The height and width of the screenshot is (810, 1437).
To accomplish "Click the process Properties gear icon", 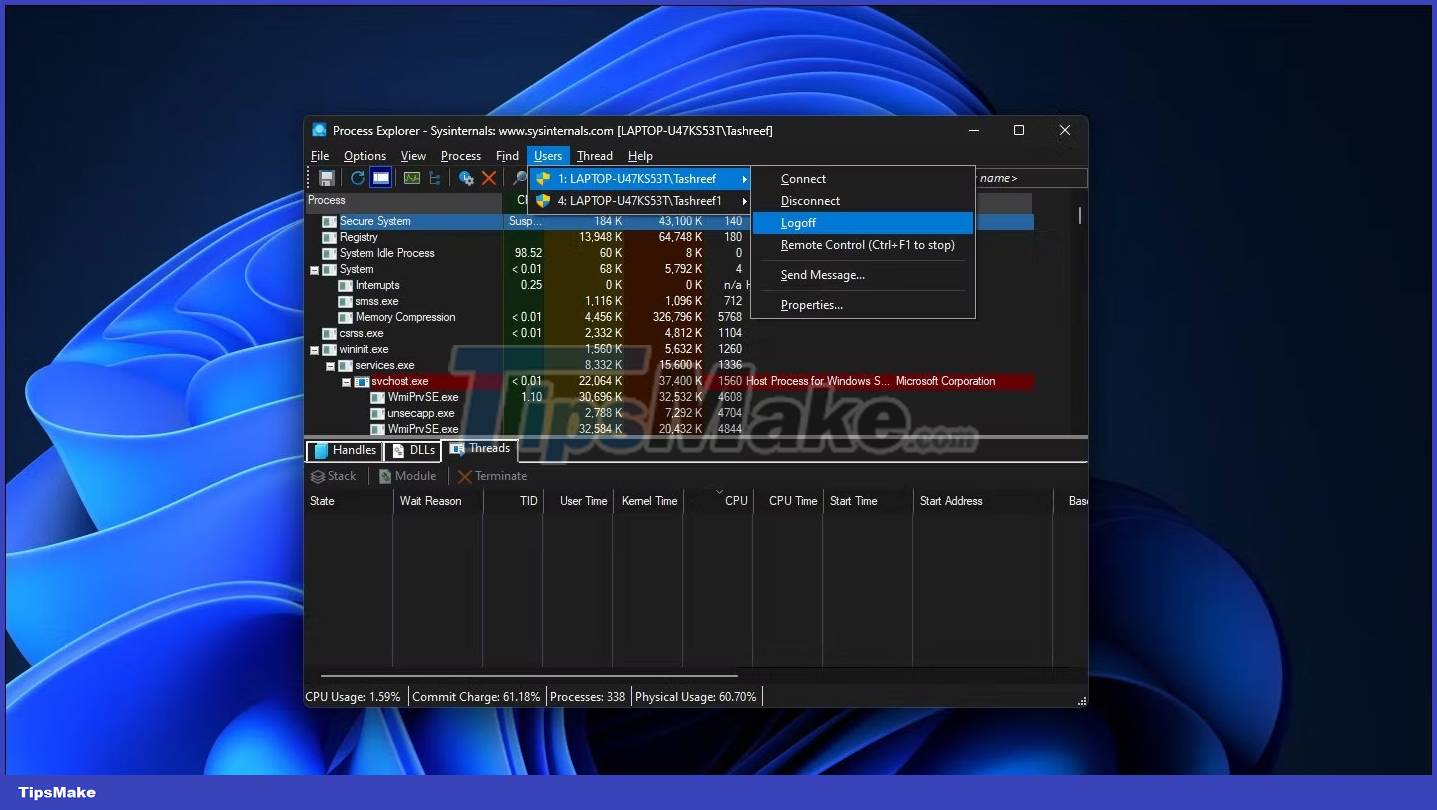I will click(466, 178).
